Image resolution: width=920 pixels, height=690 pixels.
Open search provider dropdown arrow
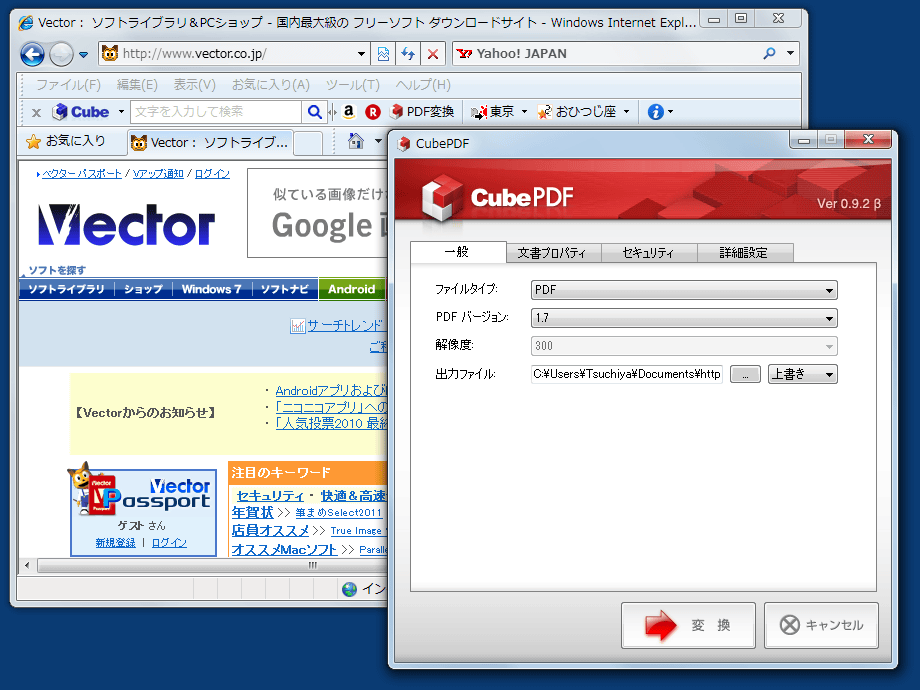click(x=790, y=53)
